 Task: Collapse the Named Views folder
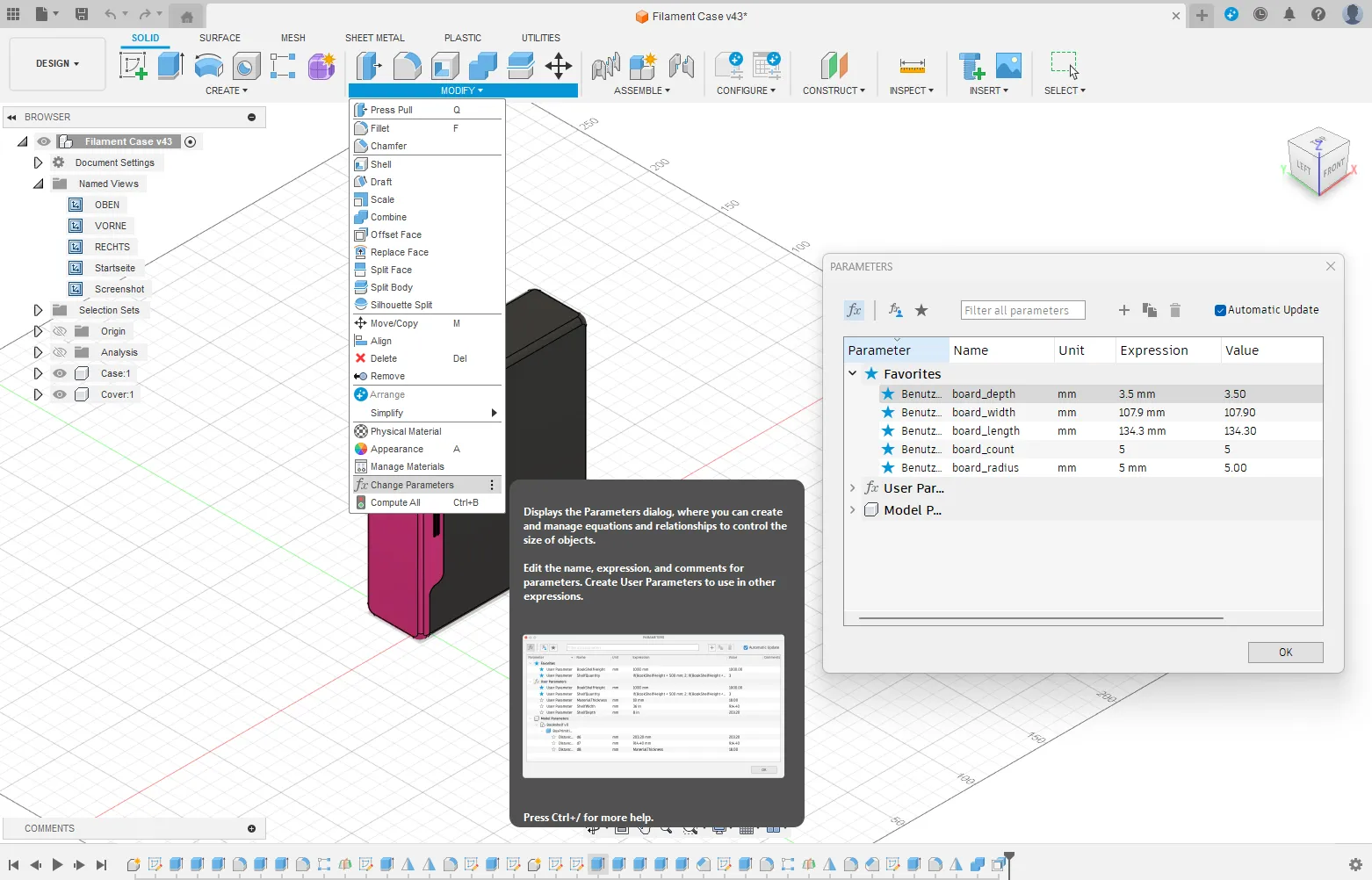(38, 184)
